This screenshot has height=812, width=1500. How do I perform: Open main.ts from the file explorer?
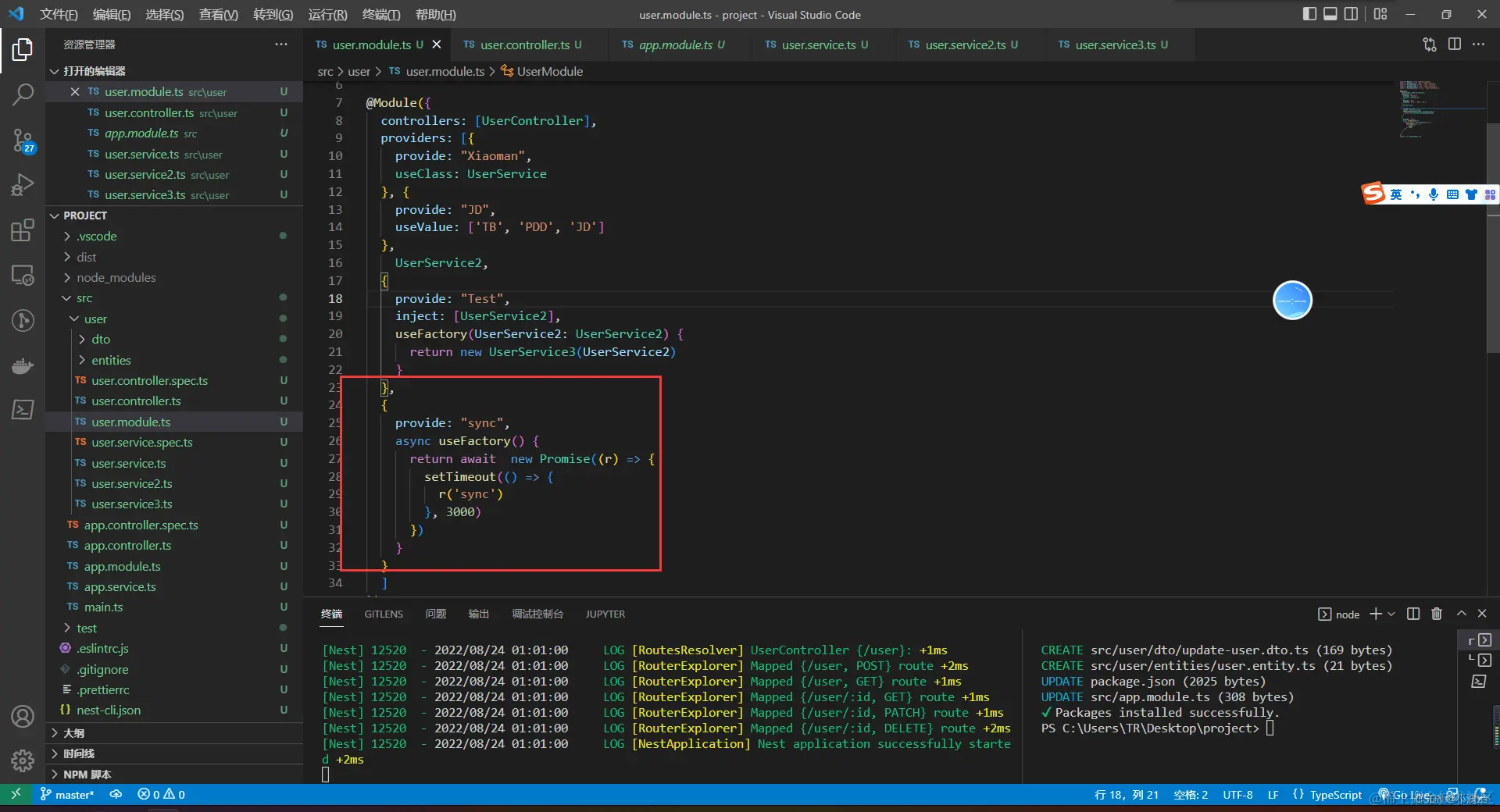pos(103,607)
